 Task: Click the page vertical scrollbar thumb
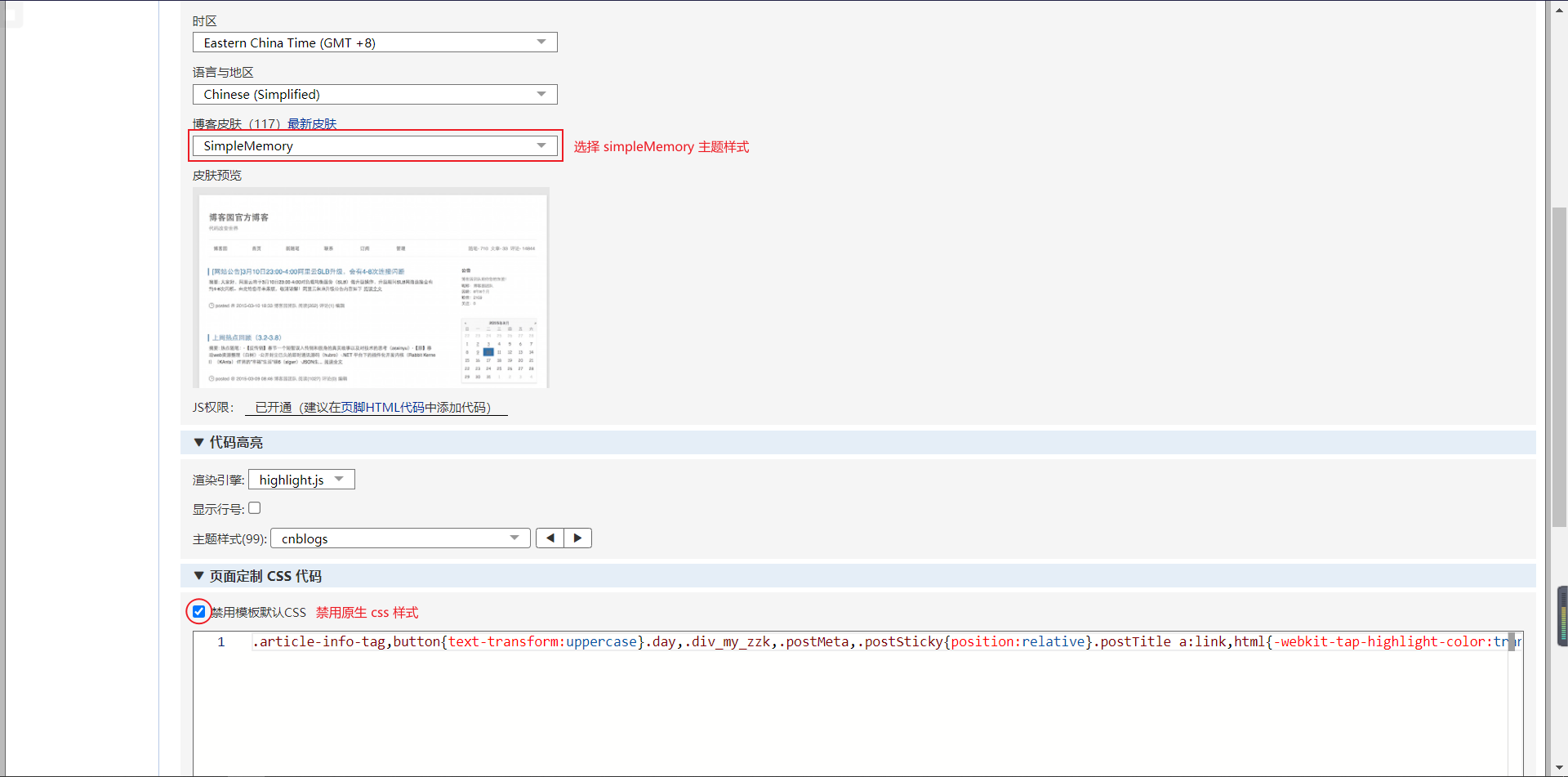(1559, 368)
